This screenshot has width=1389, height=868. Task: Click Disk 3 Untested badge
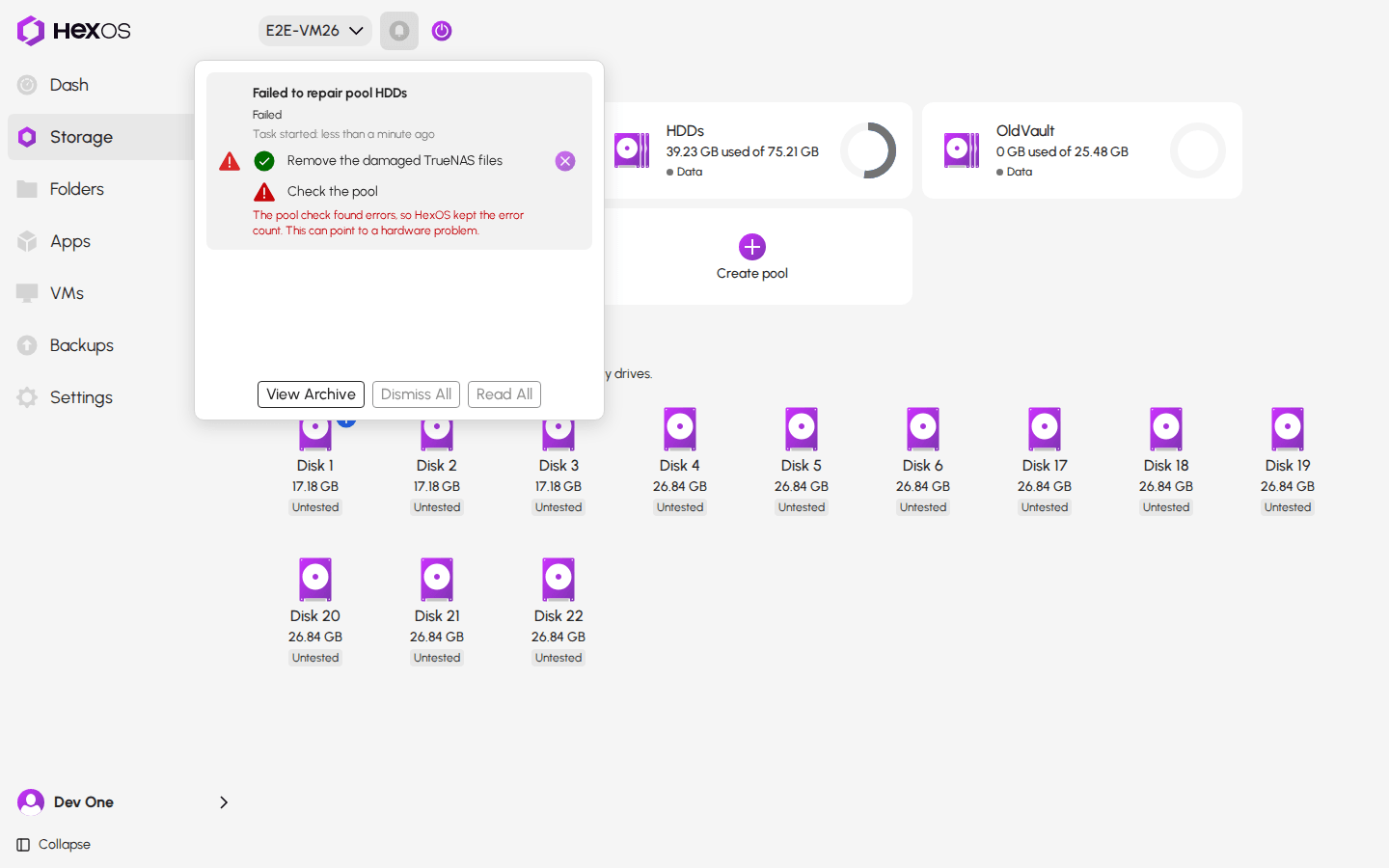coord(558,507)
